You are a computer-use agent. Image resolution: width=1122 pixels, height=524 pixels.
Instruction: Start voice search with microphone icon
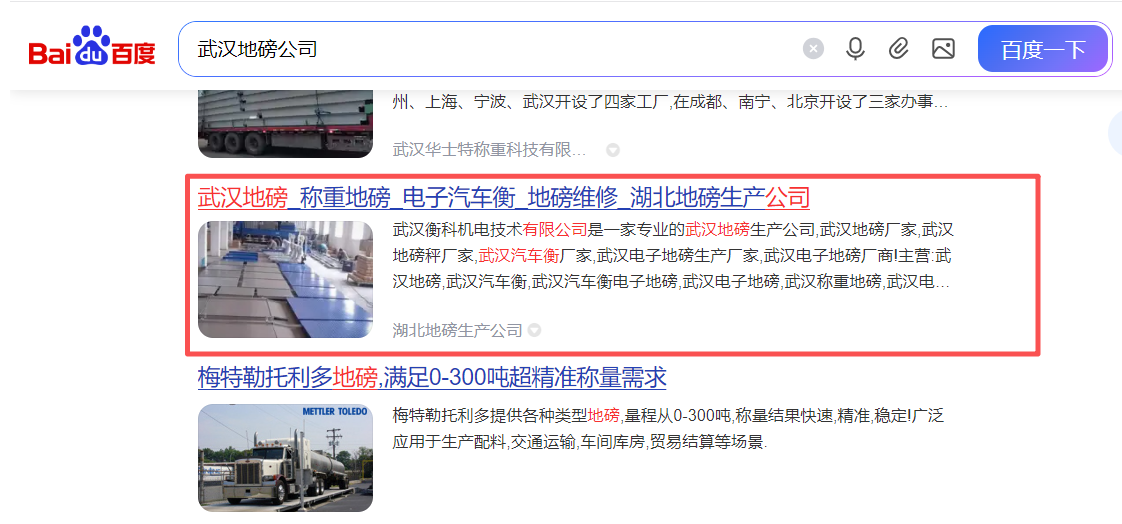pyautogui.click(x=855, y=49)
